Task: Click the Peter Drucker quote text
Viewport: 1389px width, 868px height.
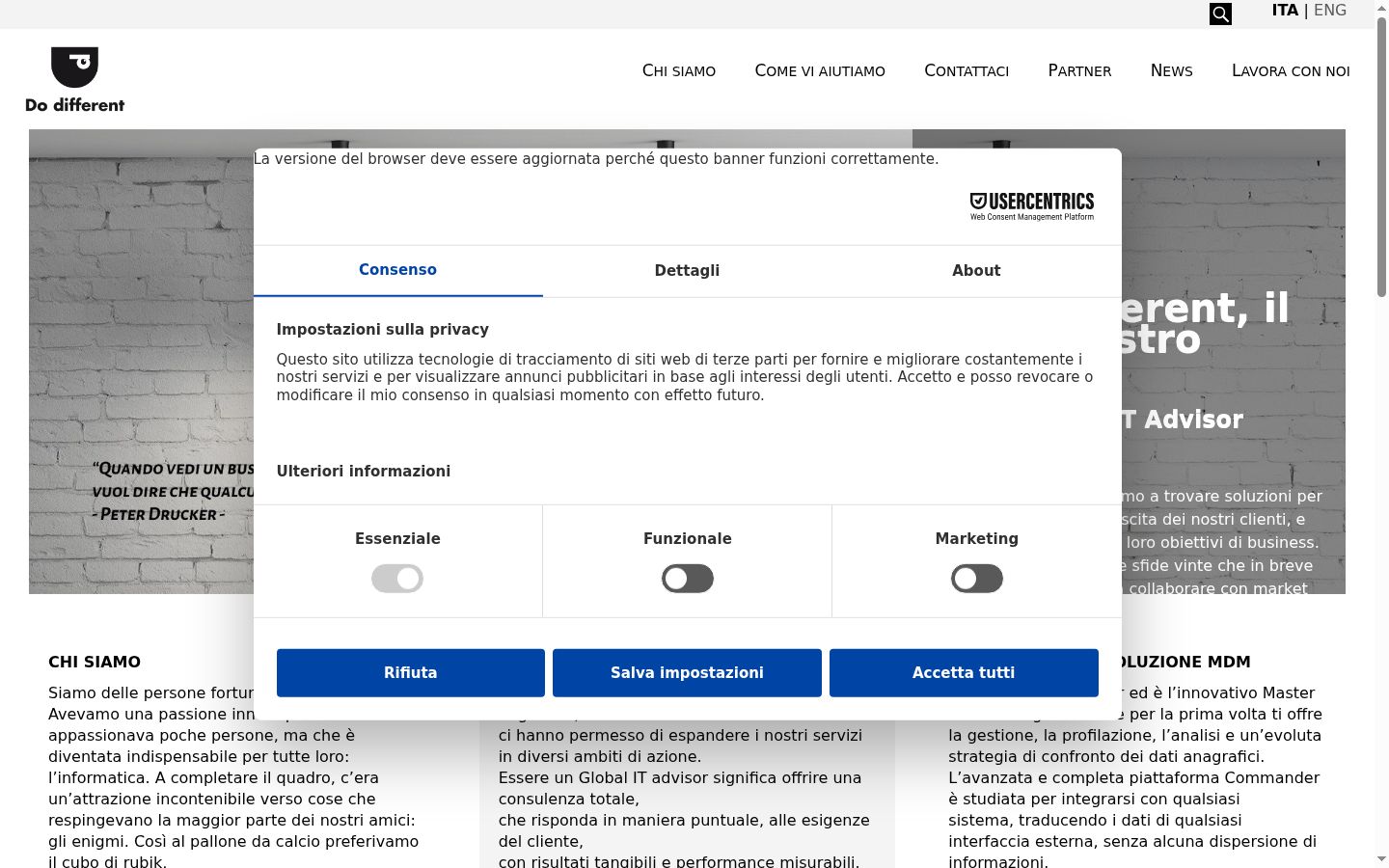Action: click(x=174, y=492)
